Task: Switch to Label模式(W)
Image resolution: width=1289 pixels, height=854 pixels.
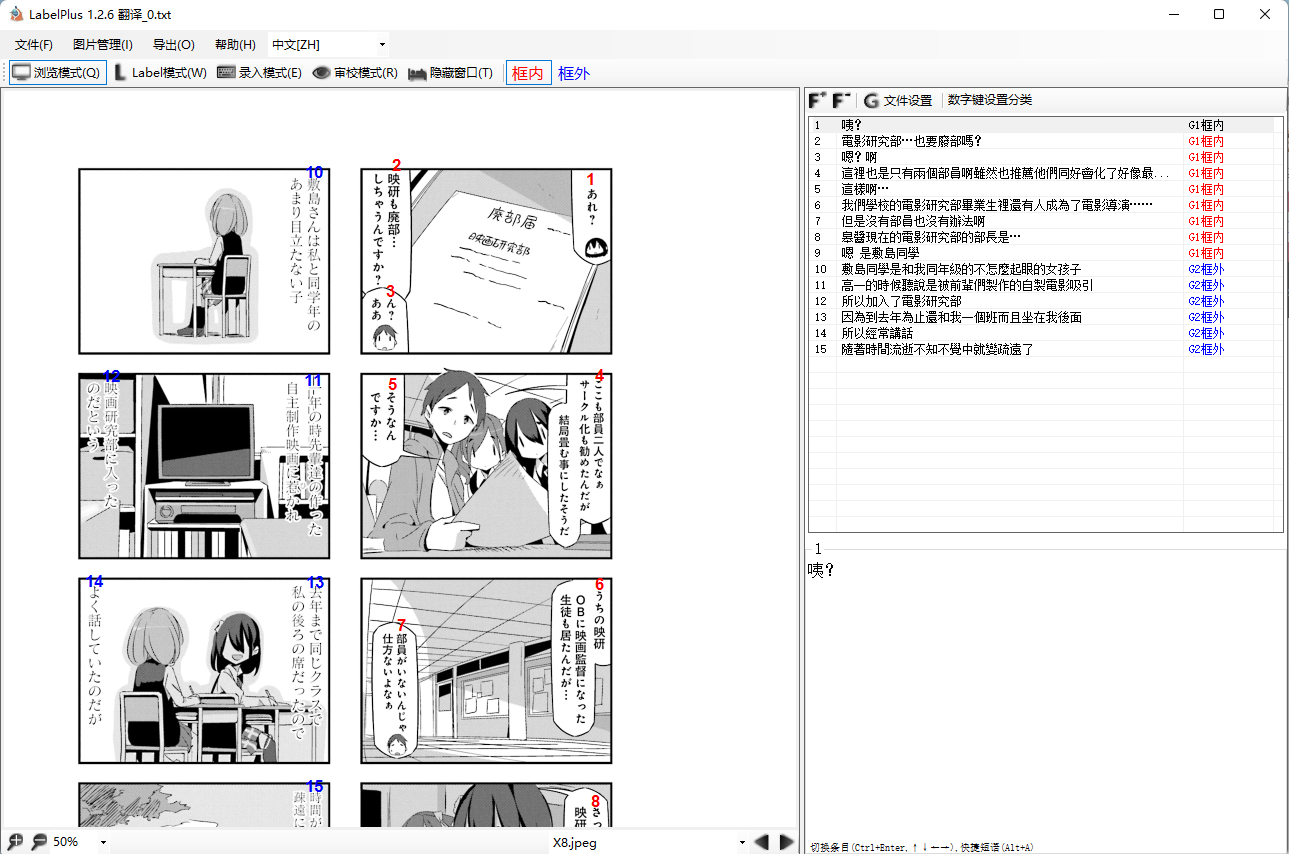Action: tap(160, 73)
